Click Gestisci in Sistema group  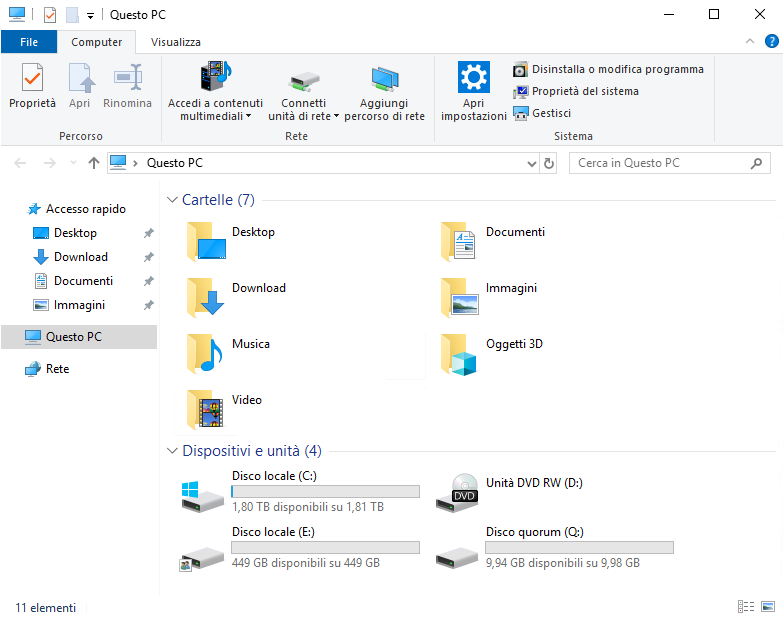click(542, 113)
